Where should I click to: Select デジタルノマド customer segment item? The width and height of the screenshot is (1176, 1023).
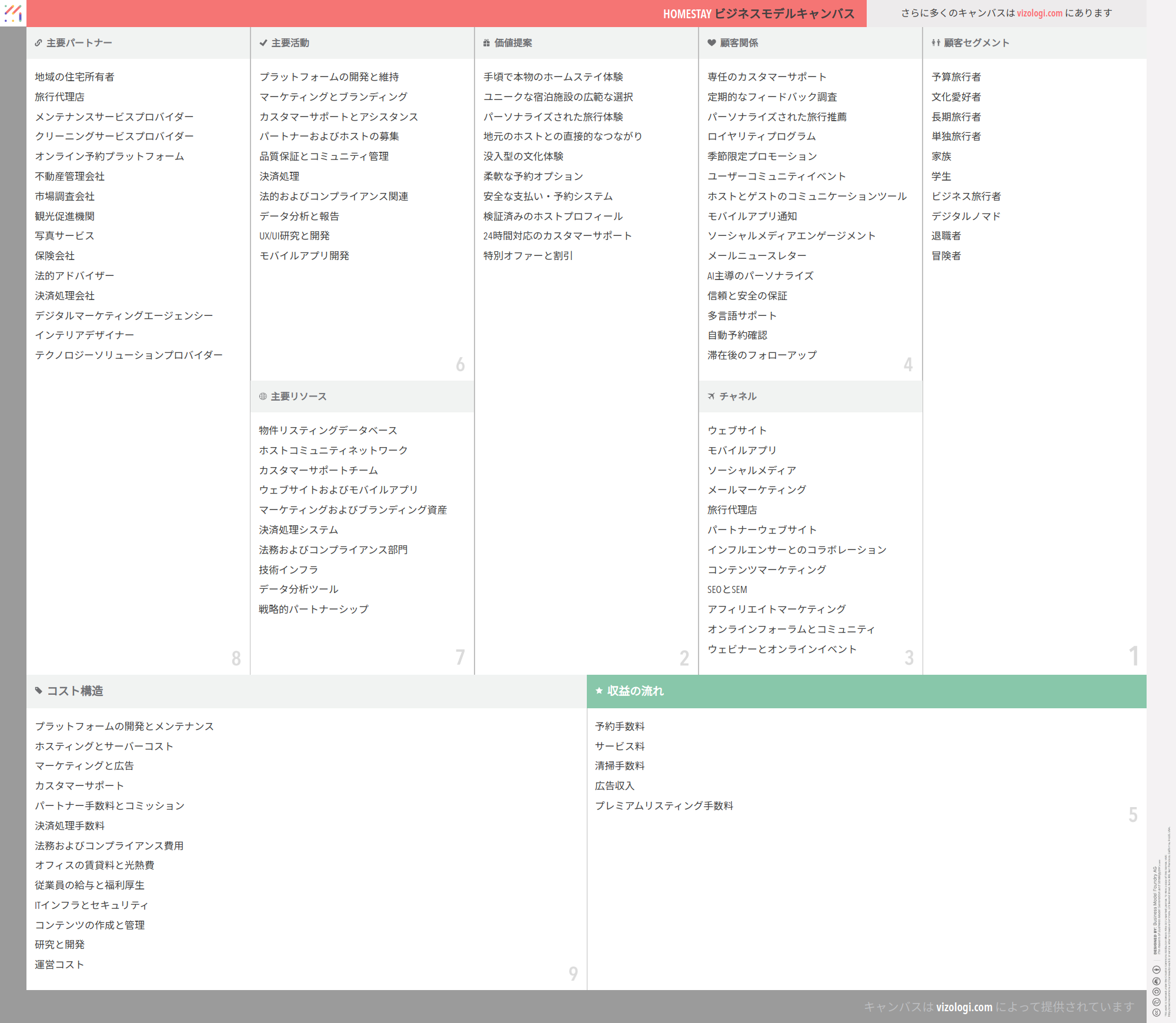pyautogui.click(x=965, y=216)
